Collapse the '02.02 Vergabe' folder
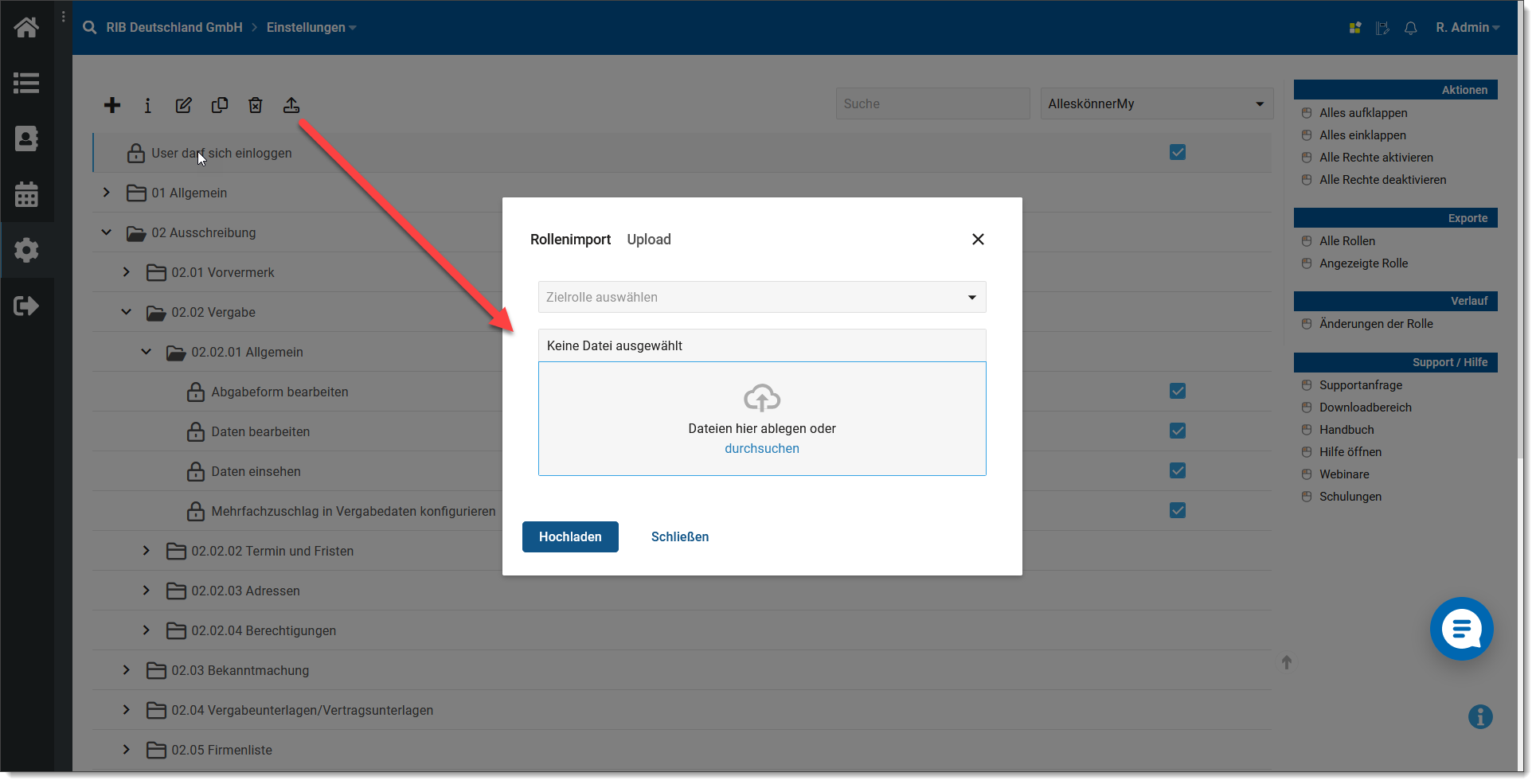This screenshot has height=784, width=1536. pyautogui.click(x=127, y=312)
